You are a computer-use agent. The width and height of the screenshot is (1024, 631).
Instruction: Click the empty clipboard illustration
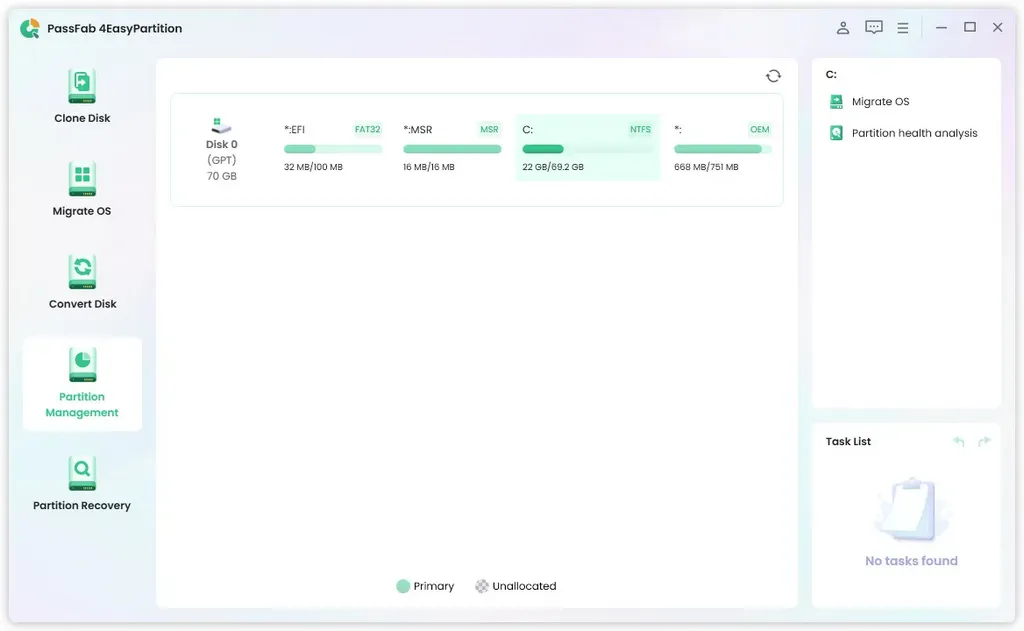coord(911,511)
